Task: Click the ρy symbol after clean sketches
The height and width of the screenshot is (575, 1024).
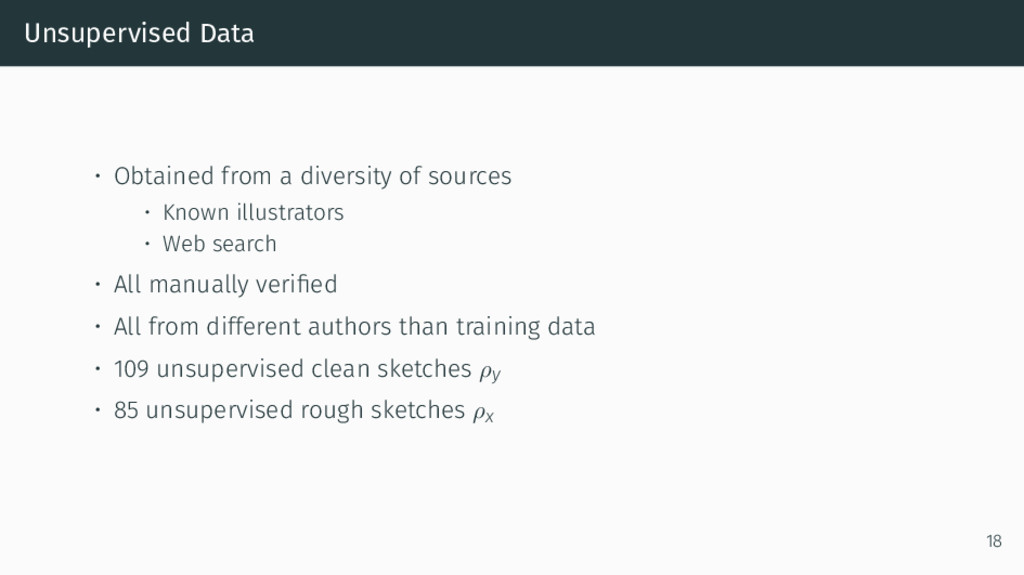Action: coord(490,372)
